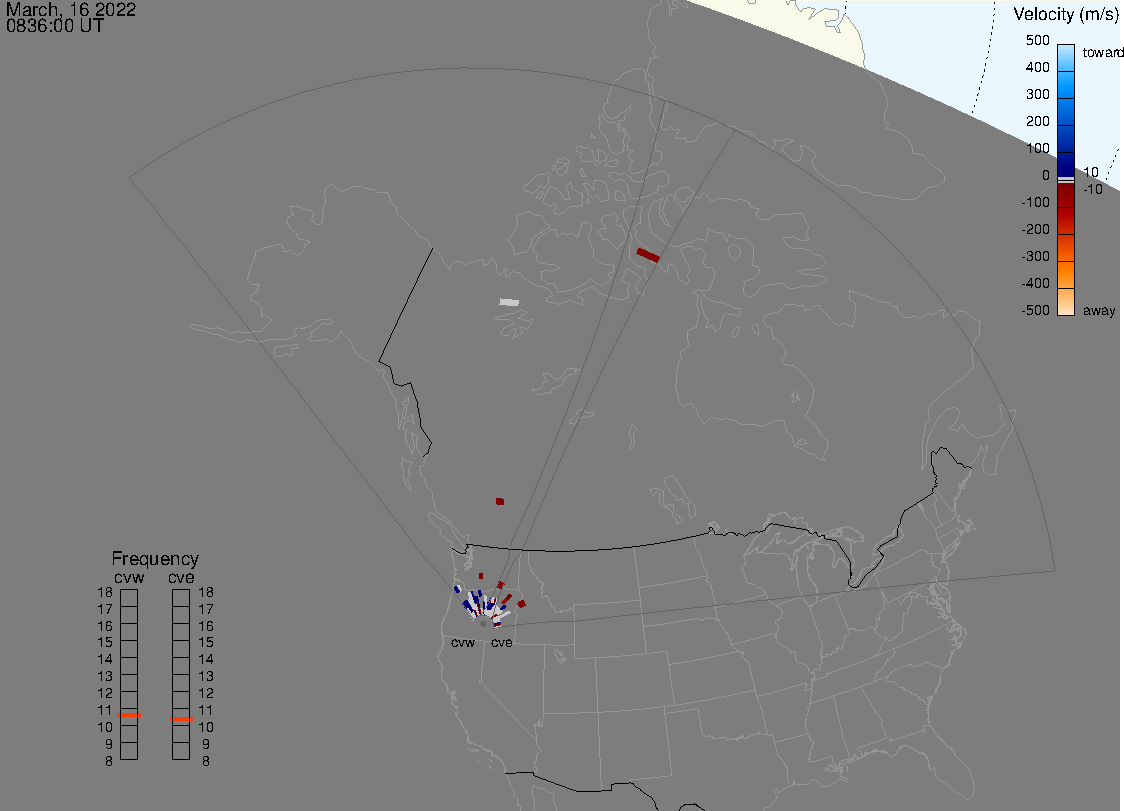1124x811 pixels.
Task: Pick the grey ground-scatter band at zero velocity
Action: [1066, 179]
